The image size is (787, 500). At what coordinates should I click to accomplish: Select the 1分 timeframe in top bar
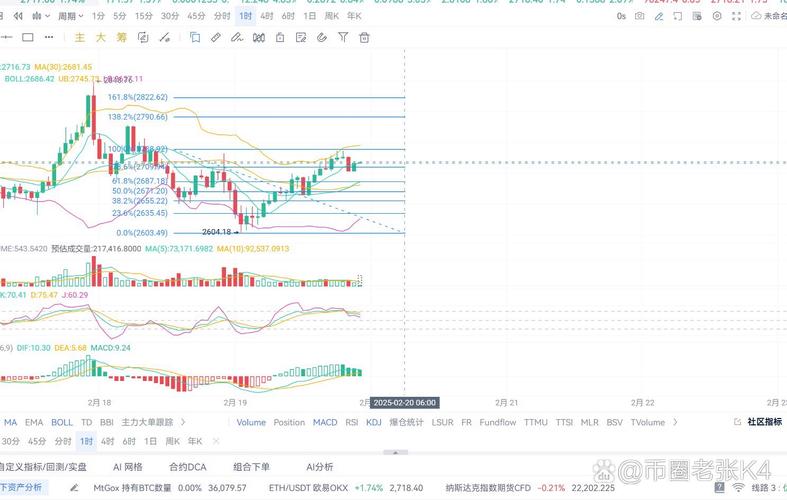pos(98,16)
